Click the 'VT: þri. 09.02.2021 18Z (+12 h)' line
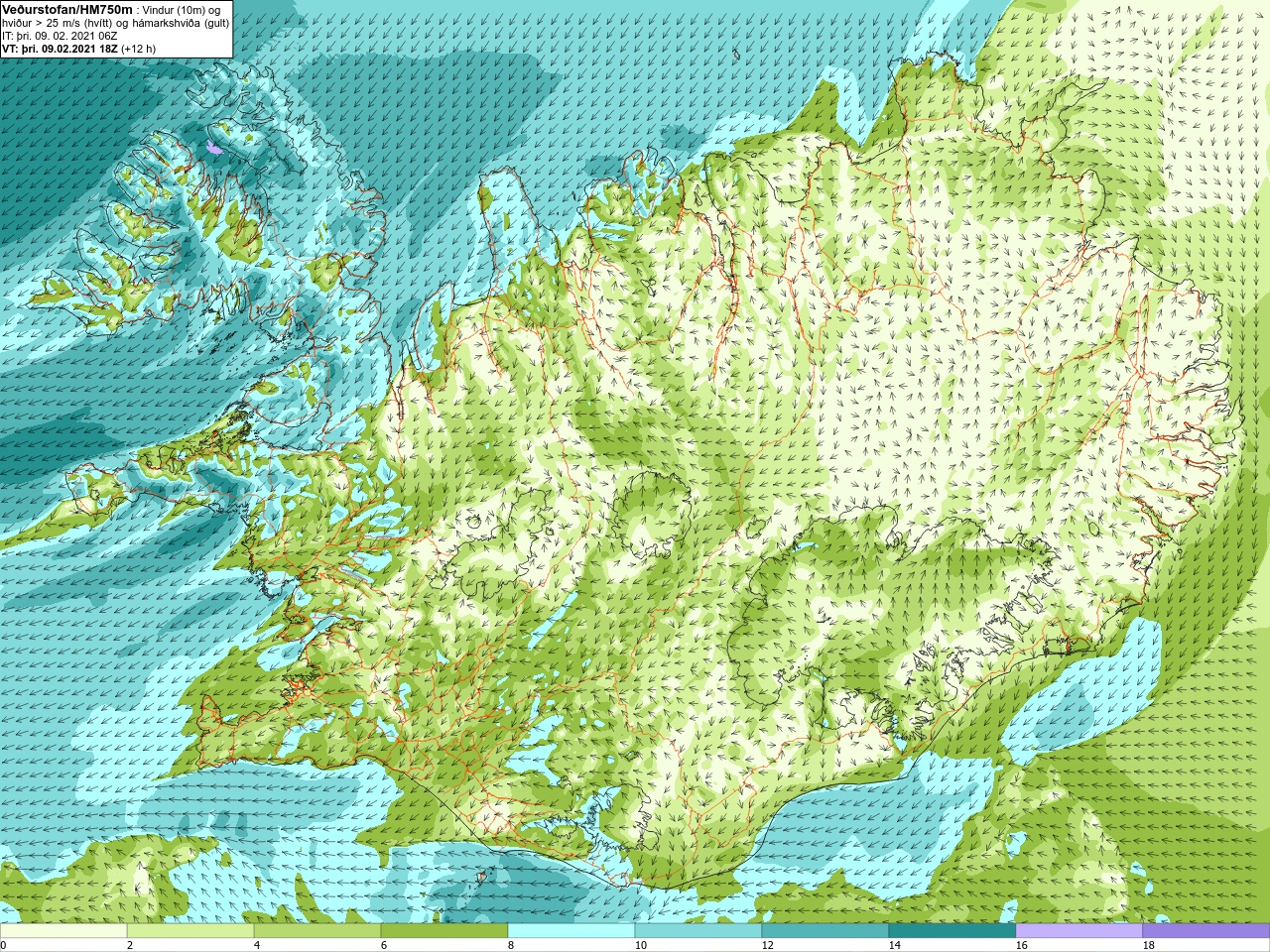The height and width of the screenshot is (952, 1270). (x=78, y=49)
